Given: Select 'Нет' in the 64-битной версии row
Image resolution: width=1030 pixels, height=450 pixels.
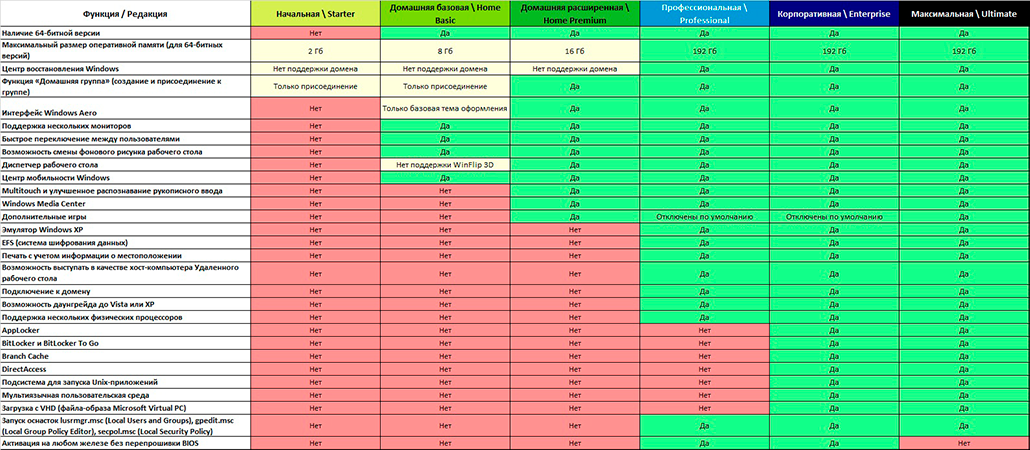Looking at the screenshot, I should (315, 32).
